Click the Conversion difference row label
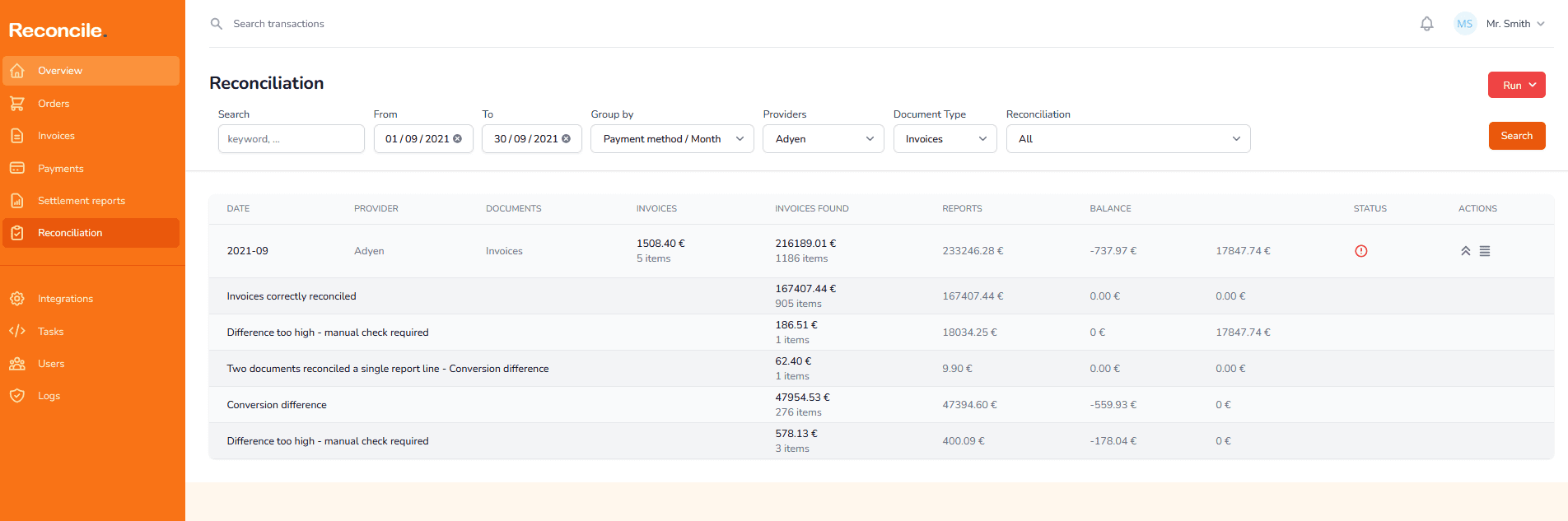Screen dimensions: 1568x521 coord(277,405)
